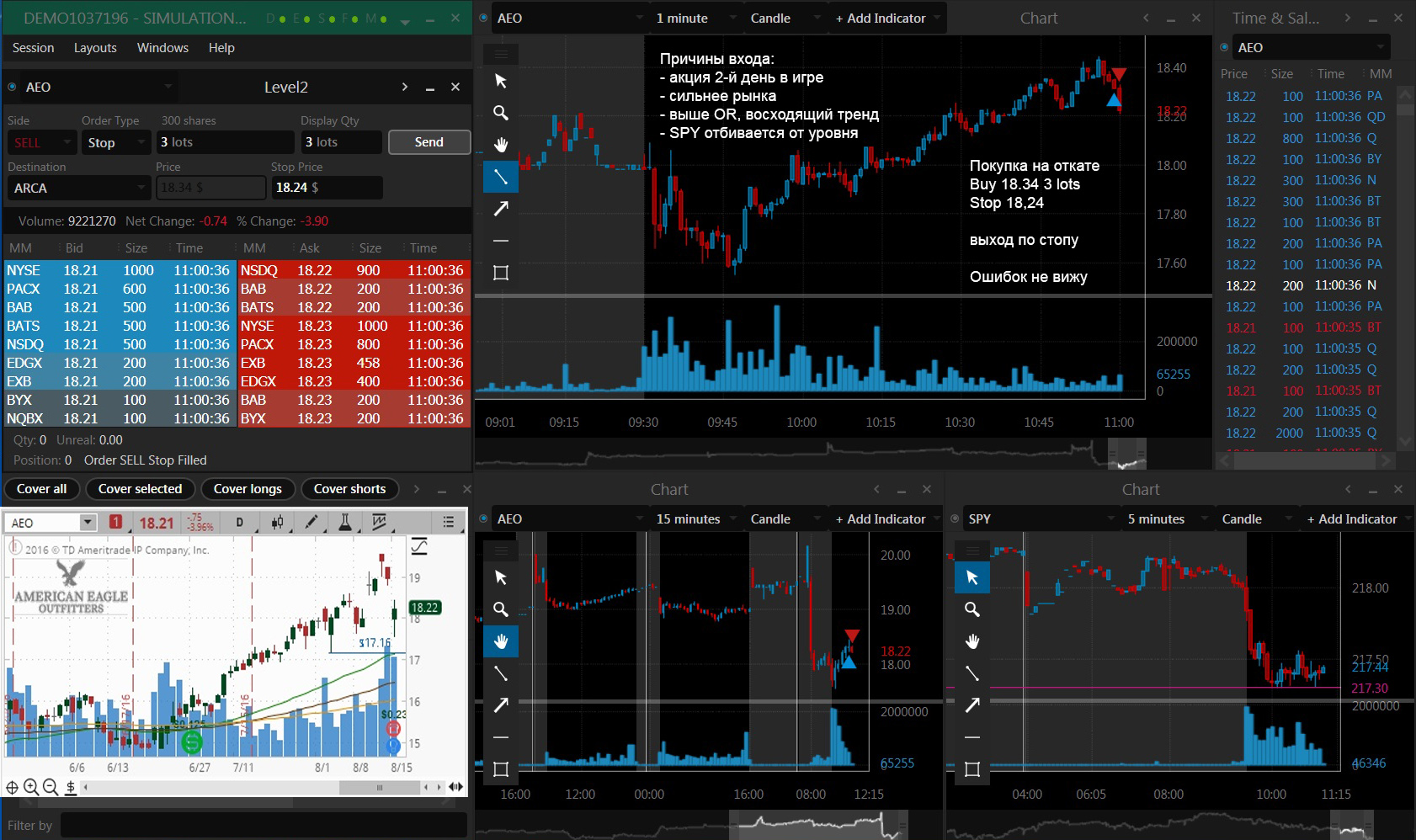Viewport: 1416px width, 840px height.
Task: Select the trend line tool in the 1 minute AEO chart
Action: point(501,177)
